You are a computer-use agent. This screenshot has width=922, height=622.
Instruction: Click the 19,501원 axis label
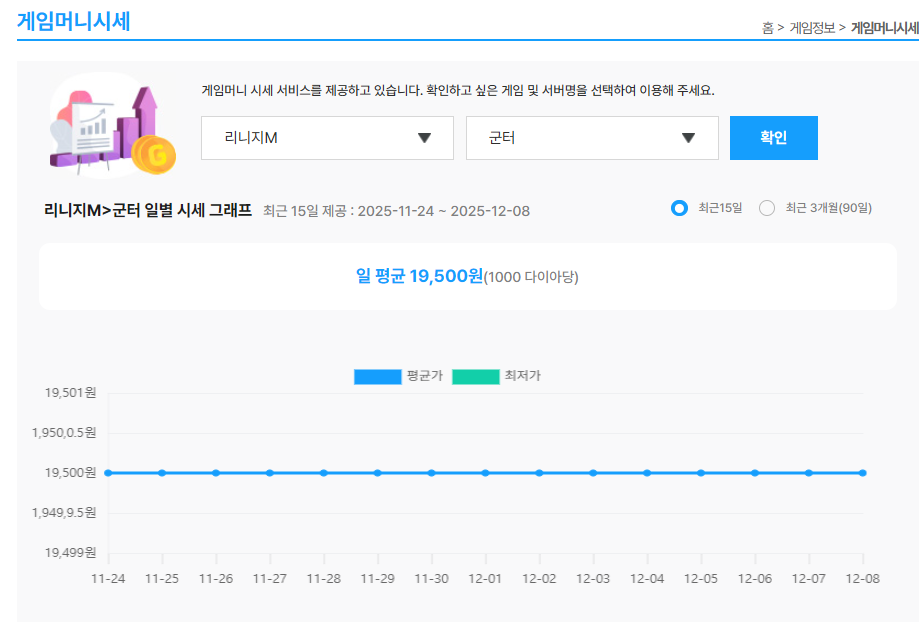pyautogui.click(x=70, y=393)
